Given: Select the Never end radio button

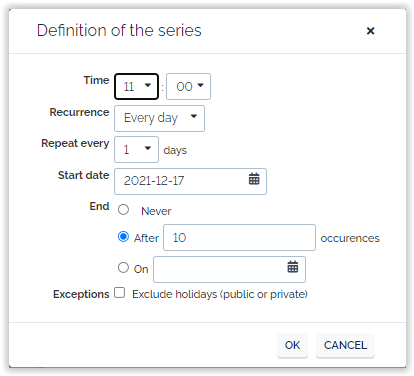Looking at the screenshot, I should [123, 210].
